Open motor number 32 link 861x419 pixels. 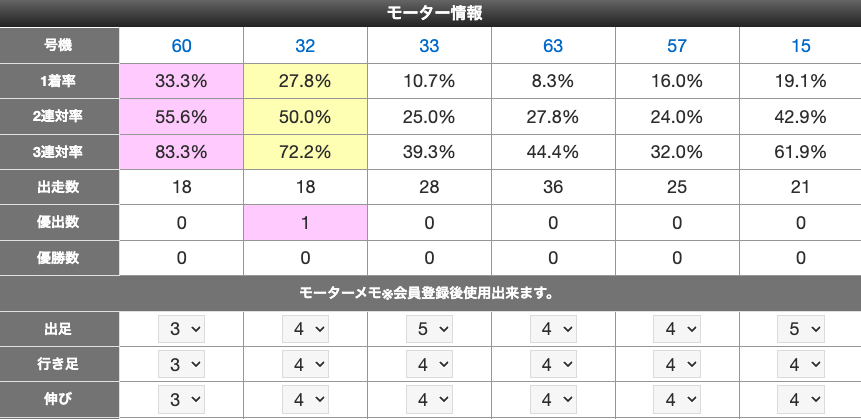tap(305, 46)
